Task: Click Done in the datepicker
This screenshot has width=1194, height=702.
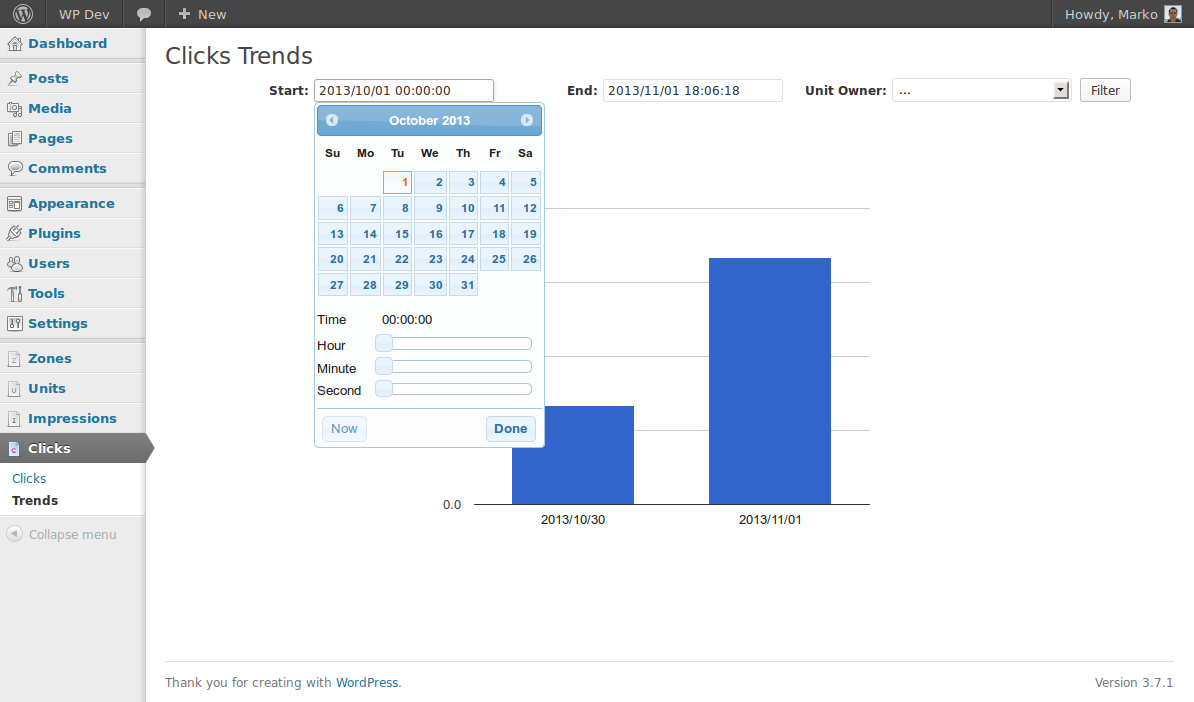Action: (510, 429)
